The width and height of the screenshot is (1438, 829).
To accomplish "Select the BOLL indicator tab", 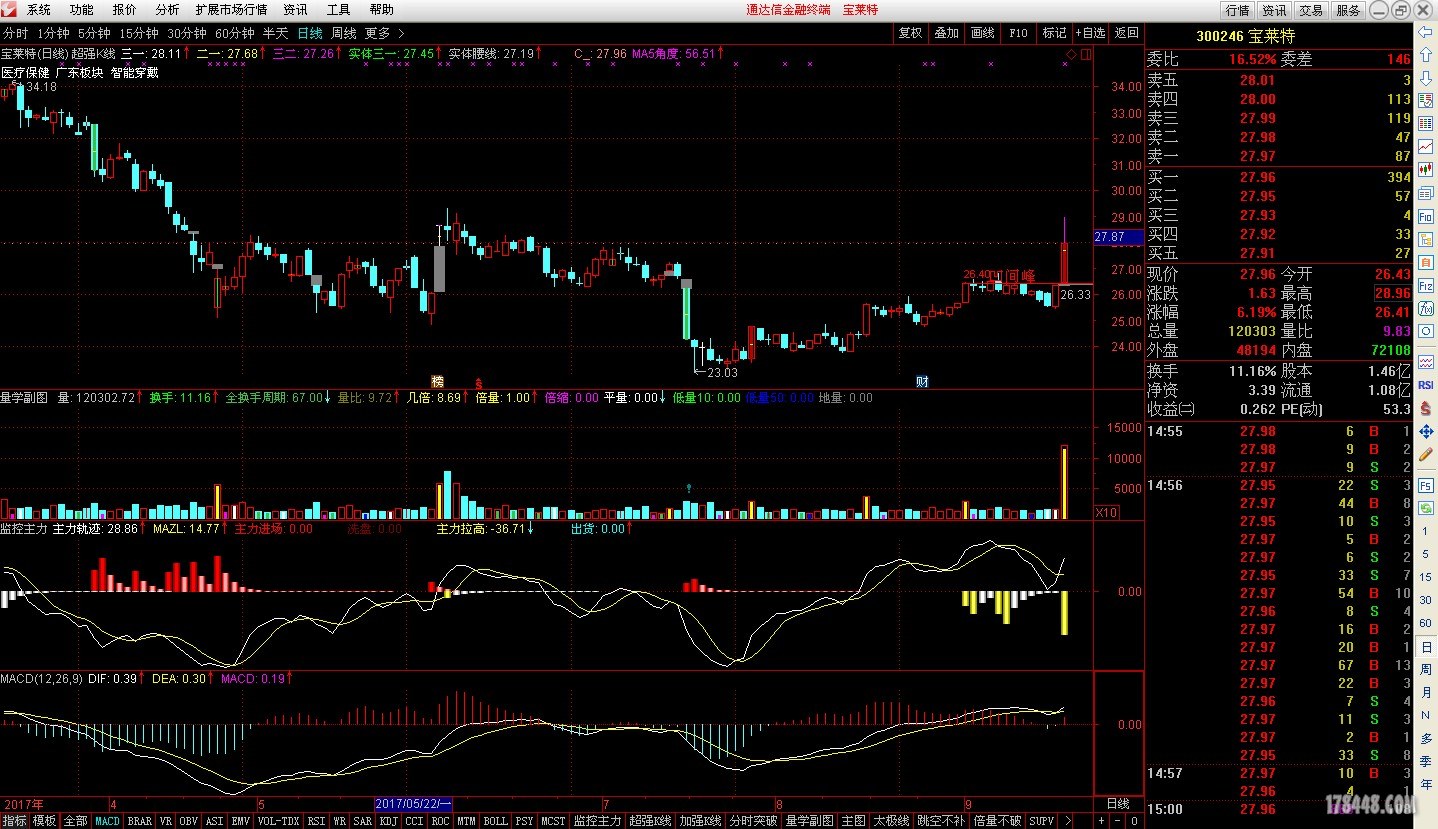I will [495, 821].
